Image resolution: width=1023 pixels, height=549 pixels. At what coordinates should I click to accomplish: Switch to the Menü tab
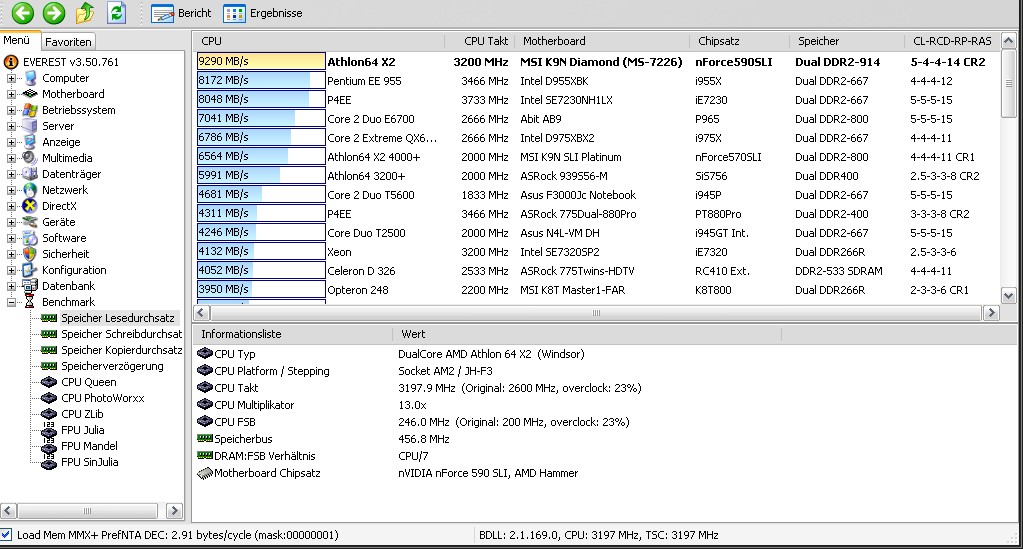(18, 40)
